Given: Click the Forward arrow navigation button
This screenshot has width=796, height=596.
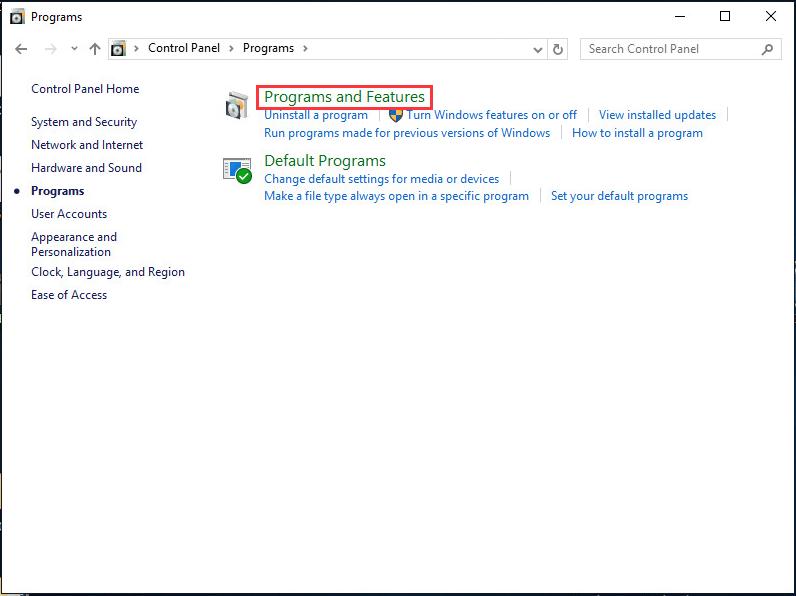Looking at the screenshot, I should pos(50,49).
